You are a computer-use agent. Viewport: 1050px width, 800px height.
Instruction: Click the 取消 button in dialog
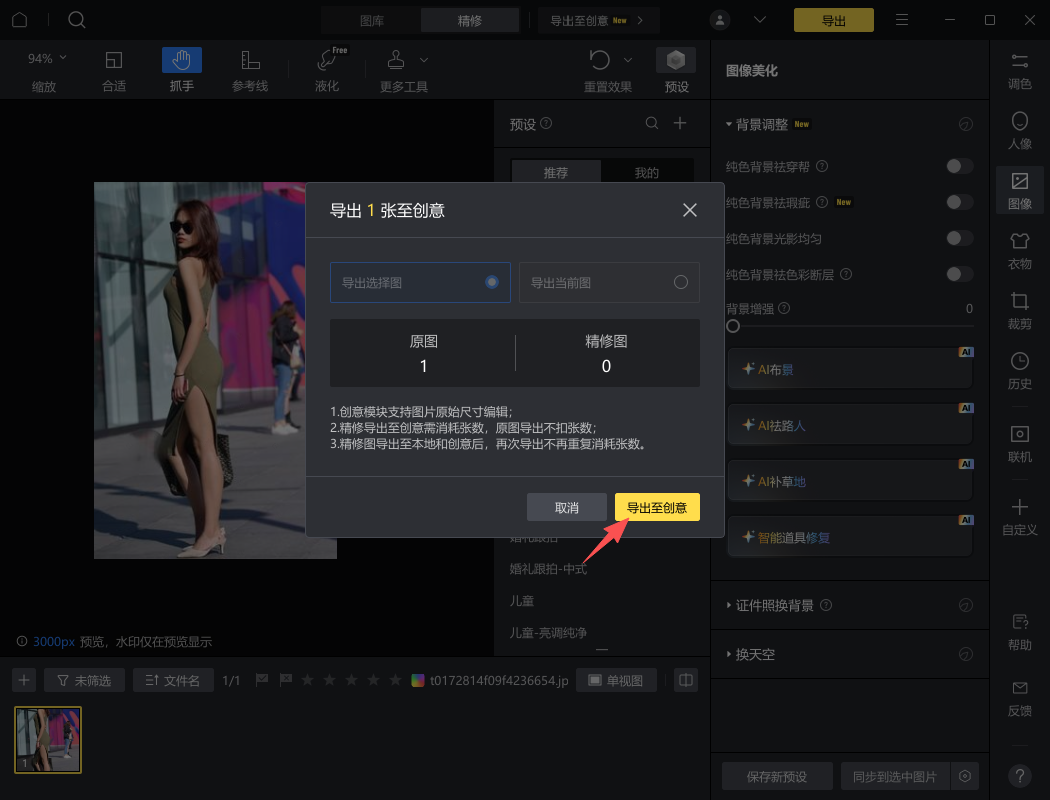(x=567, y=508)
